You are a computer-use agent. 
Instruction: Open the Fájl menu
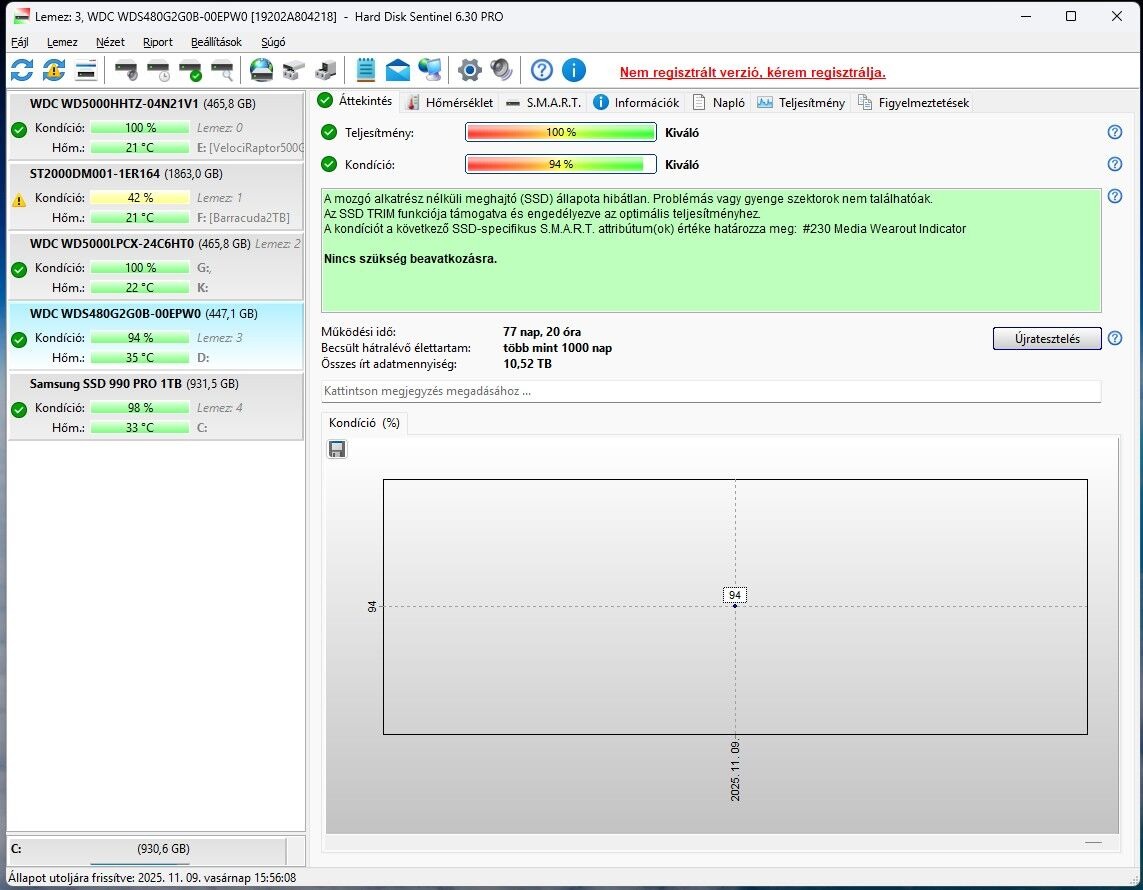20,42
